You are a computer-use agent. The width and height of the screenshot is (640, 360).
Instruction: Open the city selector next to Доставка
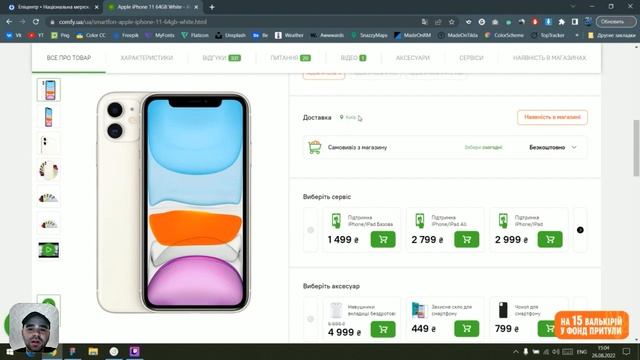(x=348, y=117)
